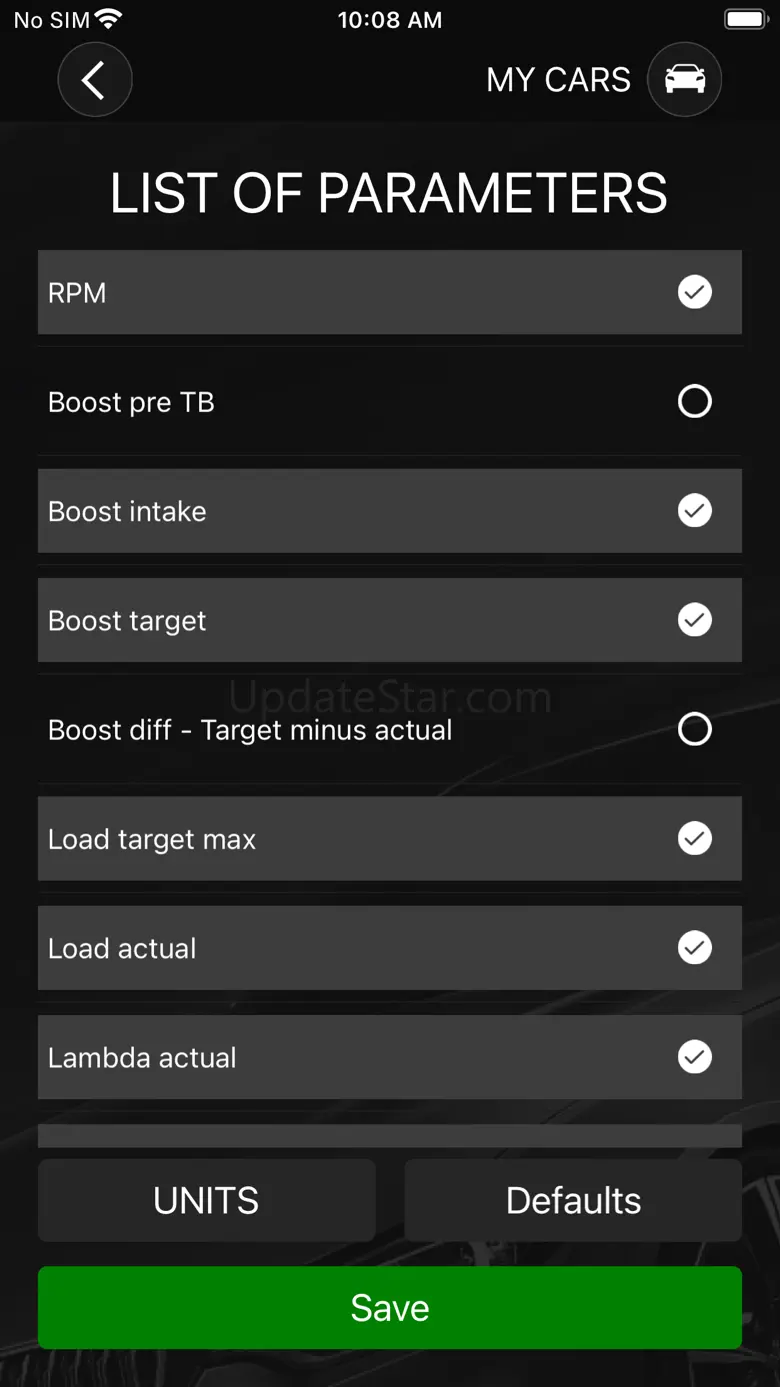Restore parameters with Defaults button

click(x=573, y=1200)
